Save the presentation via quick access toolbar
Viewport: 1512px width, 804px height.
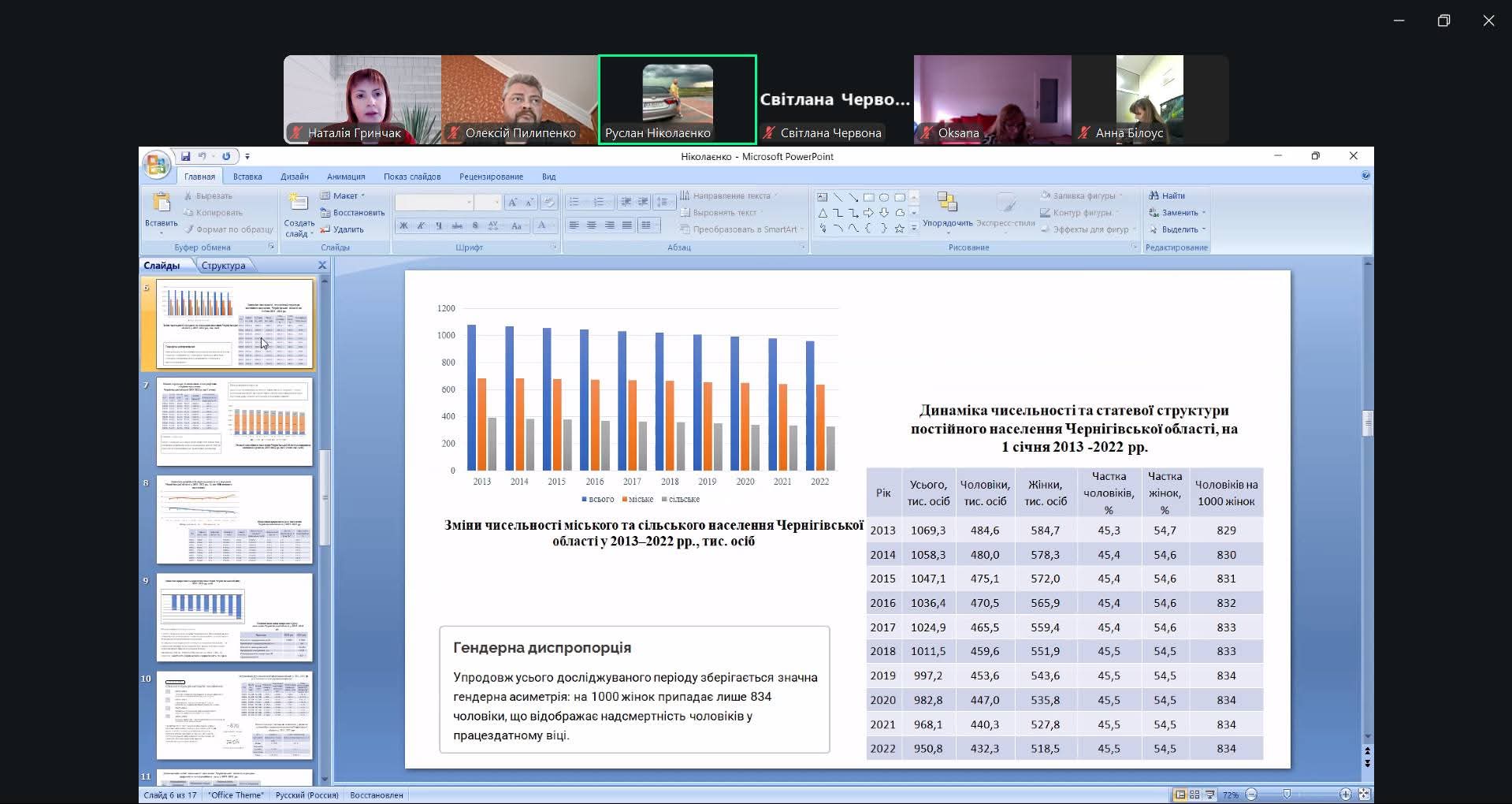[185, 156]
